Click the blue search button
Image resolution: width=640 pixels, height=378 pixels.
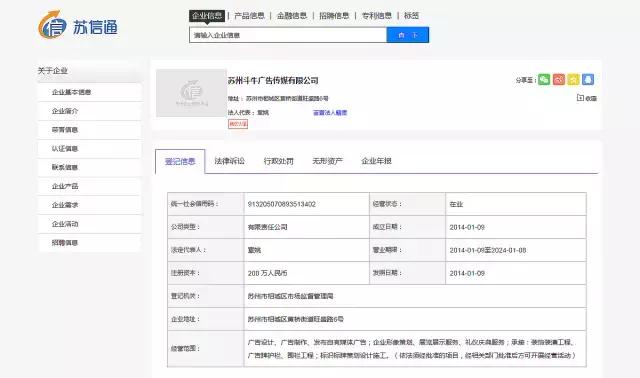408,35
